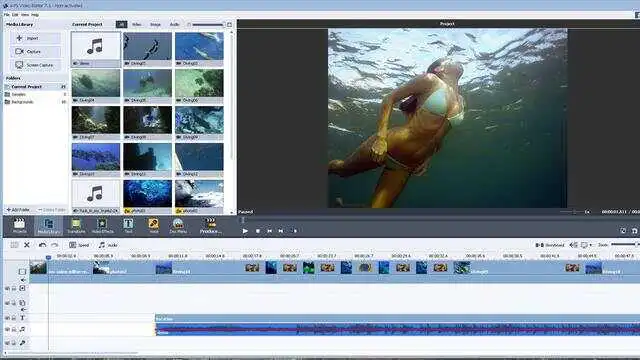640x360 pixels.
Task: Open the Disc Menu section
Action: pyautogui.click(x=178, y=226)
